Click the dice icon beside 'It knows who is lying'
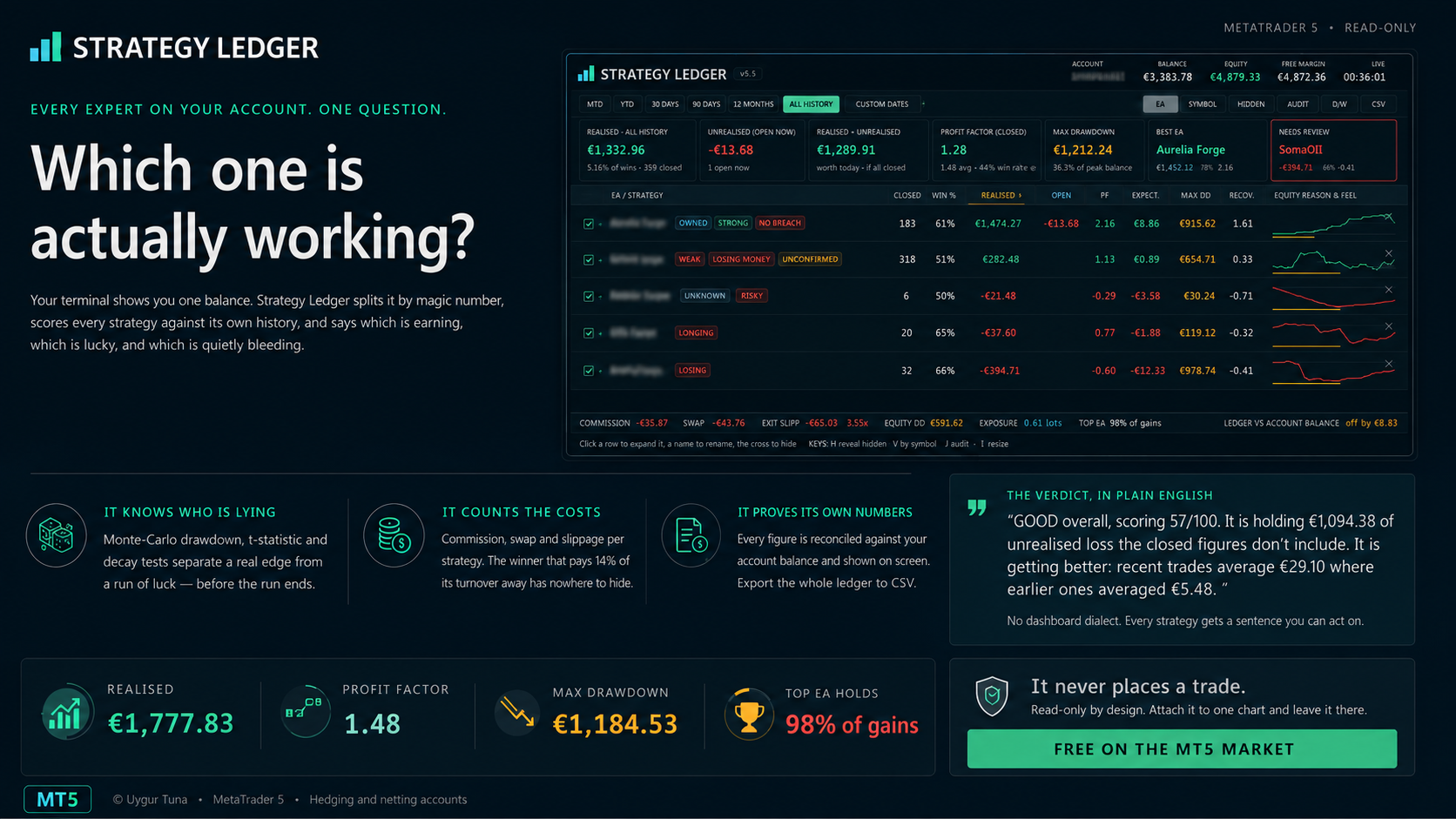Image resolution: width=1456 pixels, height=819 pixels. coord(57,535)
